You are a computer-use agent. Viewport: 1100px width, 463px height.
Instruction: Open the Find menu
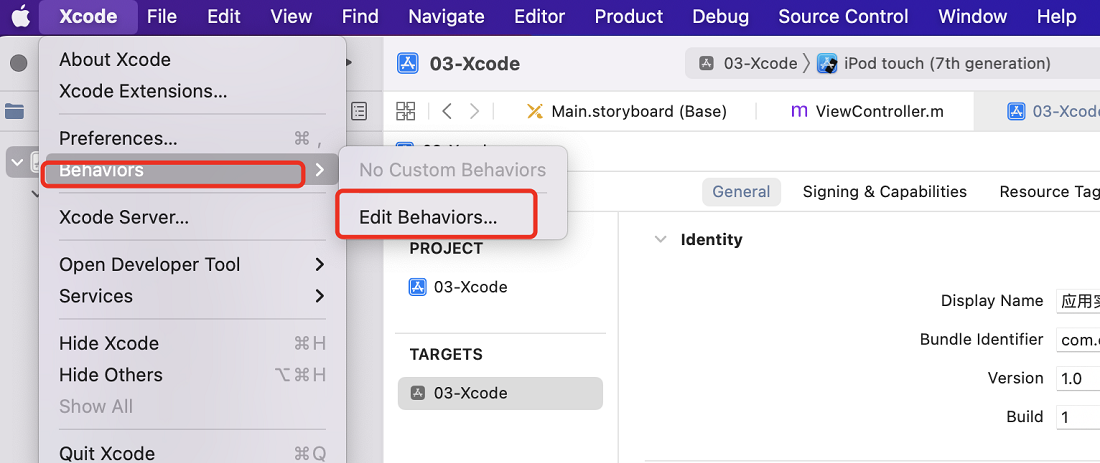(360, 17)
